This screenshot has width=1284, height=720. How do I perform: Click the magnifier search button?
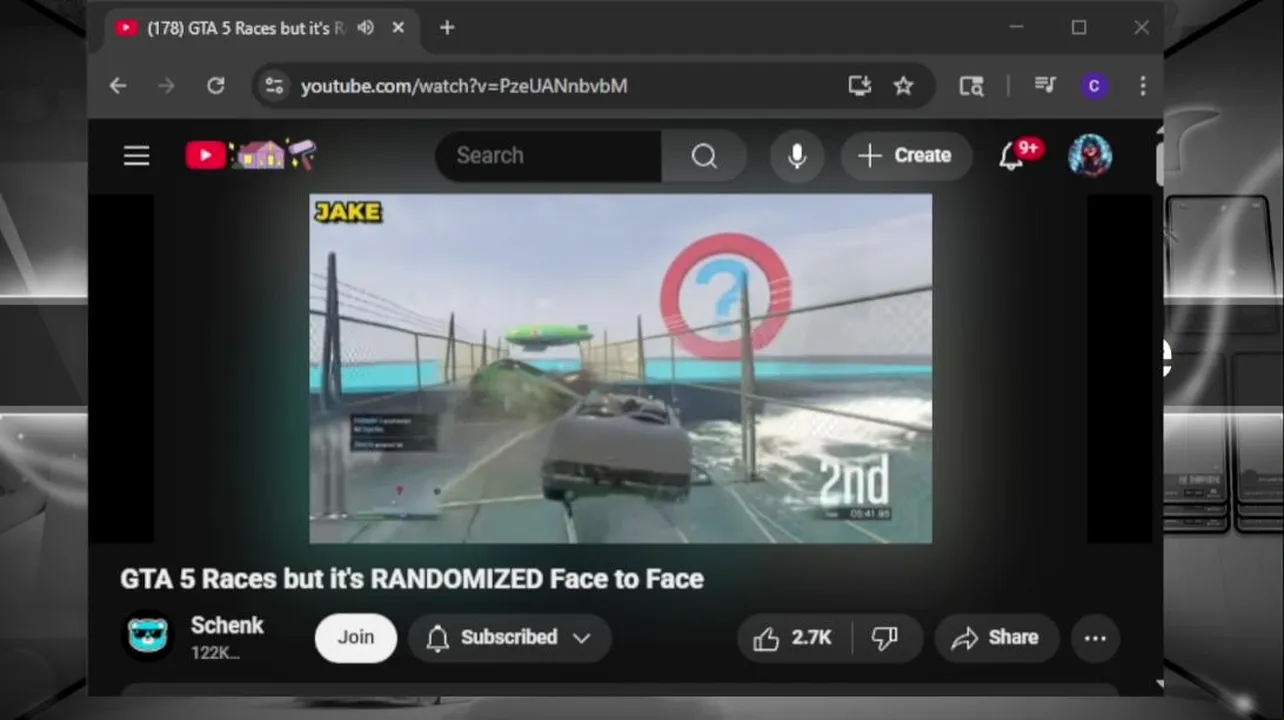pyautogui.click(x=704, y=156)
